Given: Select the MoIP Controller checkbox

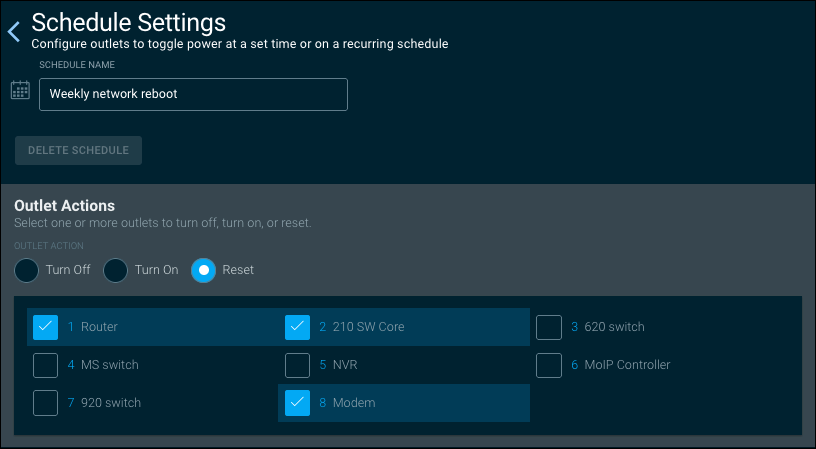Looking at the screenshot, I should (x=549, y=365).
